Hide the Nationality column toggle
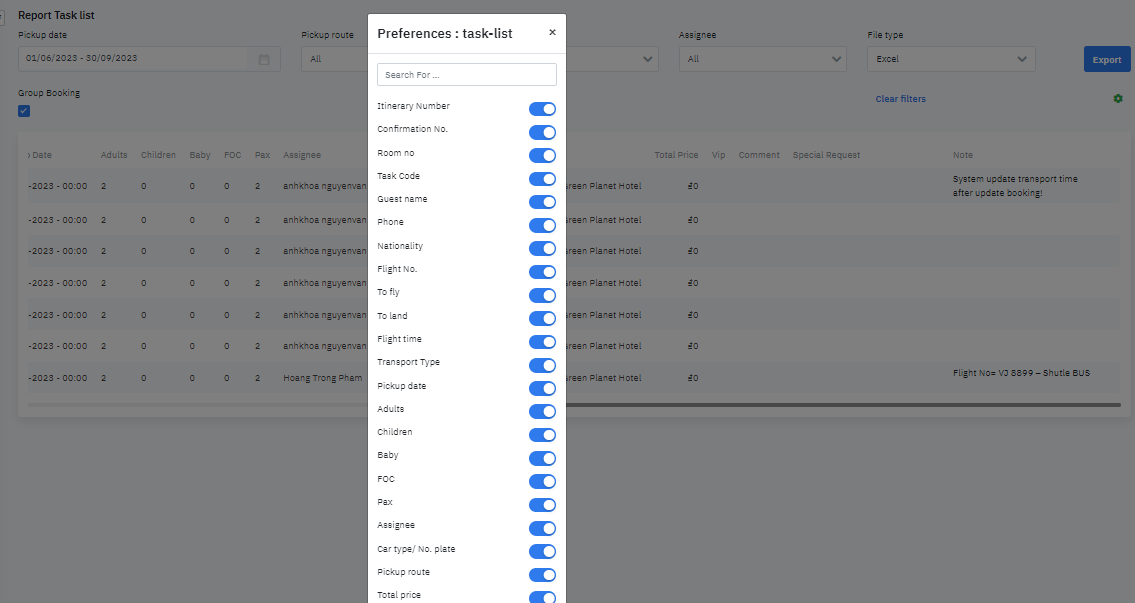This screenshot has width=1135, height=603. (x=542, y=249)
